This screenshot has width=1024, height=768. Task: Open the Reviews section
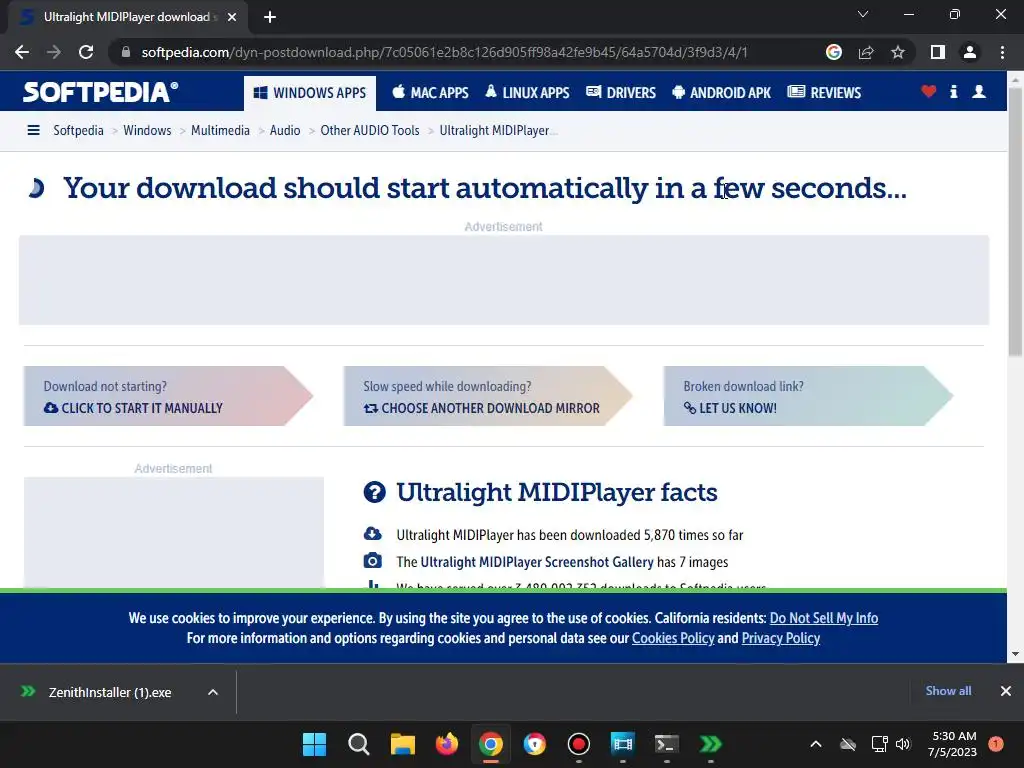(x=824, y=93)
